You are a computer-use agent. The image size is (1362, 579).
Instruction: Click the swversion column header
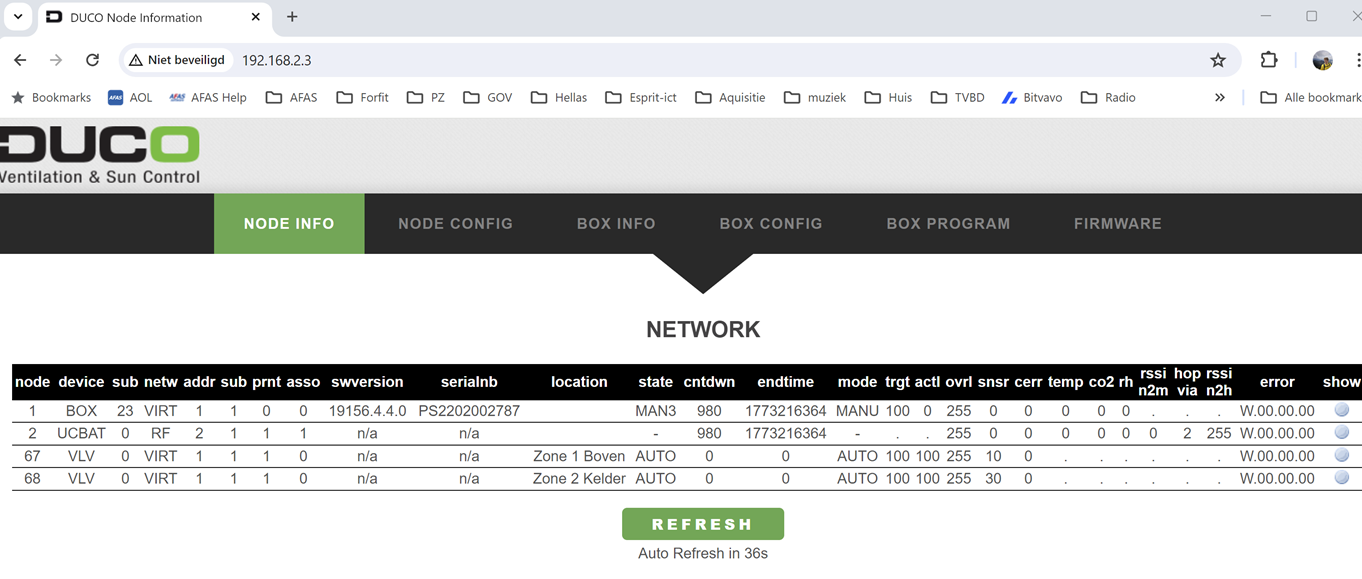[367, 382]
